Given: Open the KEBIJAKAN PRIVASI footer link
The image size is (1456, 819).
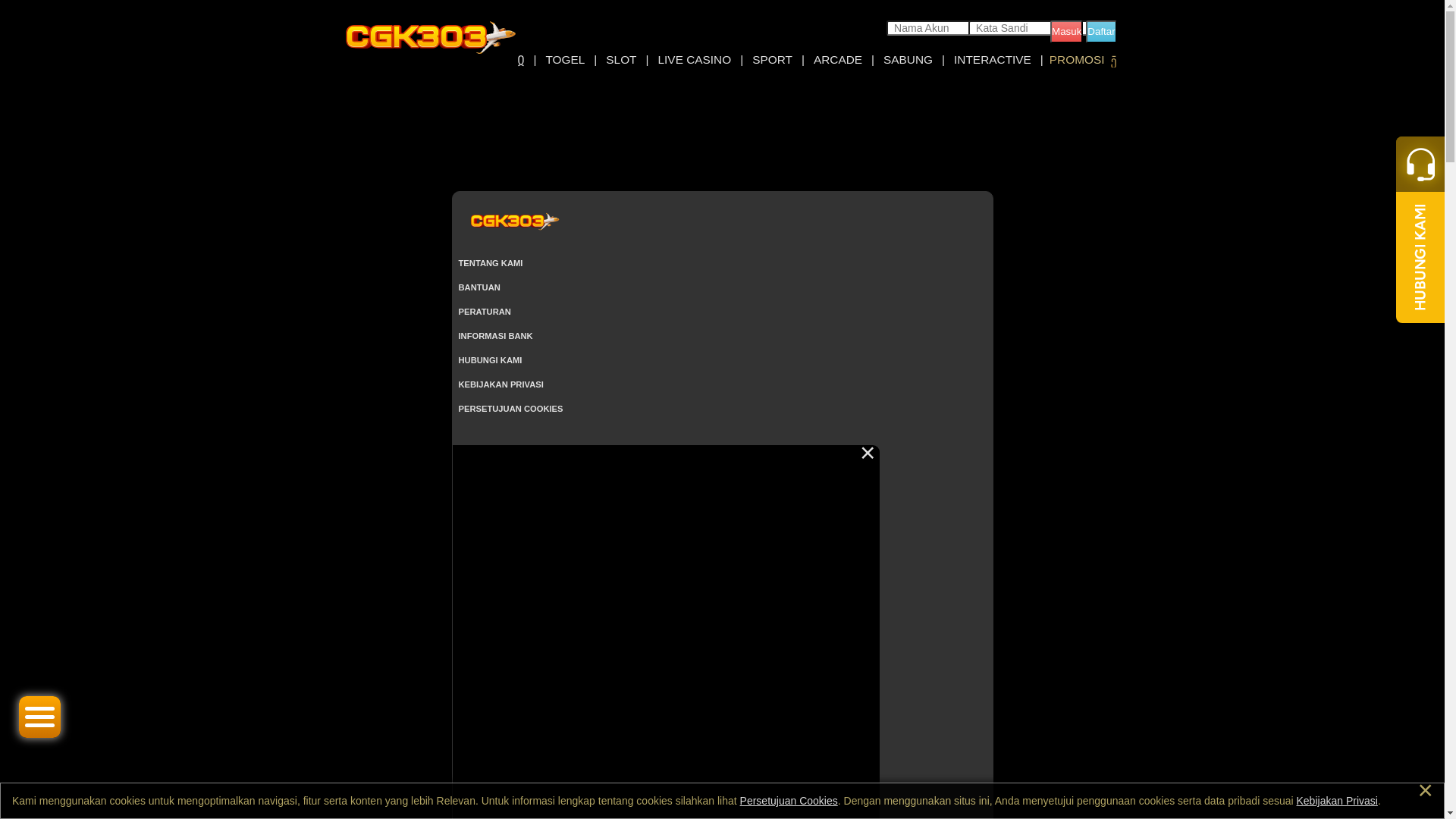Looking at the screenshot, I should click(x=500, y=384).
